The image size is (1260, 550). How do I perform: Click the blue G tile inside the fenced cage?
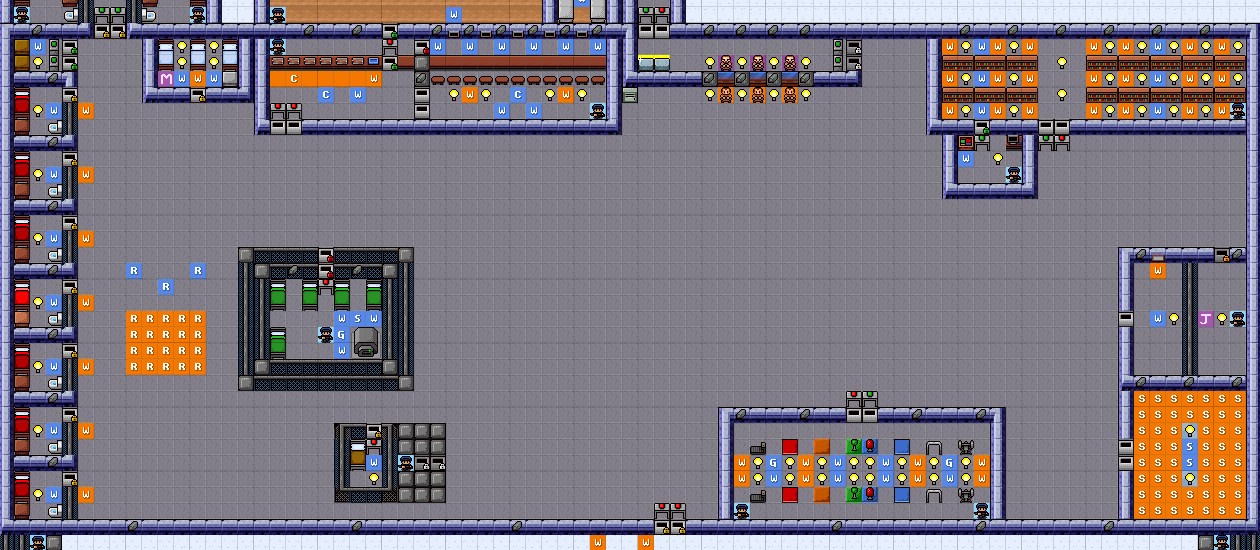[342, 334]
